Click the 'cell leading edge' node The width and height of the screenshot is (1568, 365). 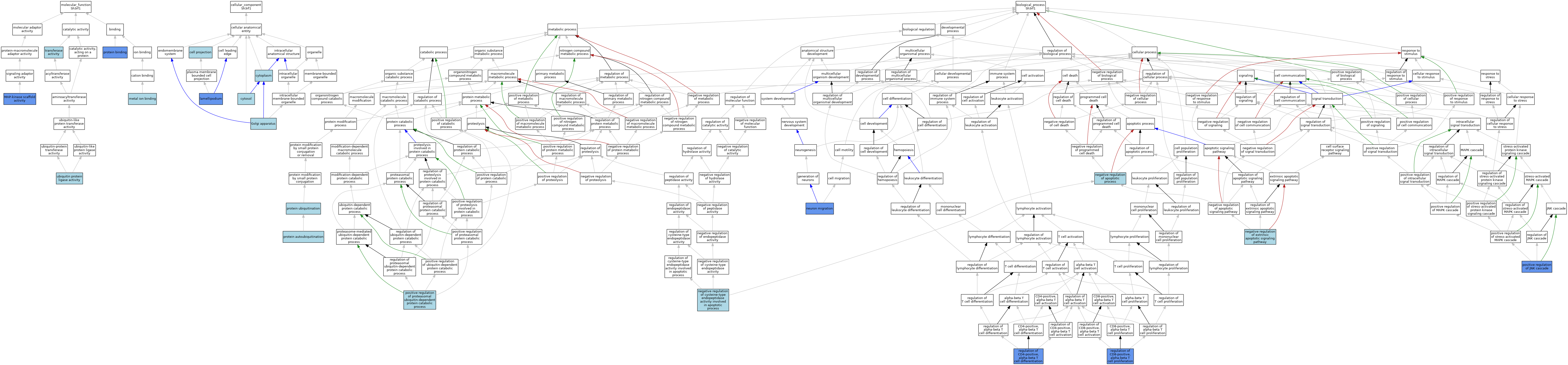[x=227, y=52]
